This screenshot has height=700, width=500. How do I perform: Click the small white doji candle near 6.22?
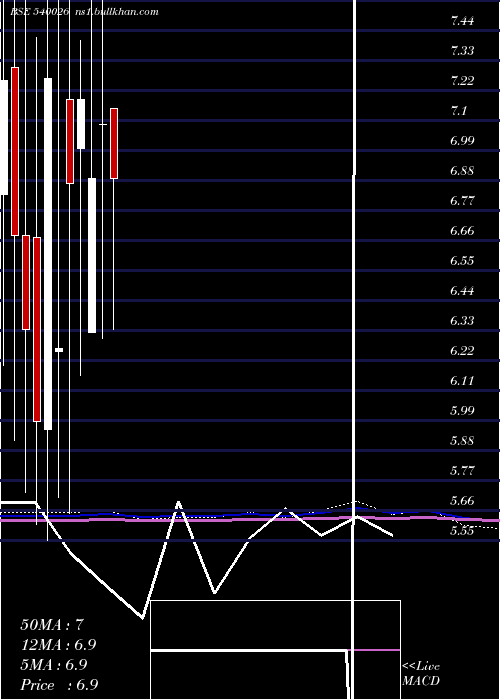click(59, 350)
